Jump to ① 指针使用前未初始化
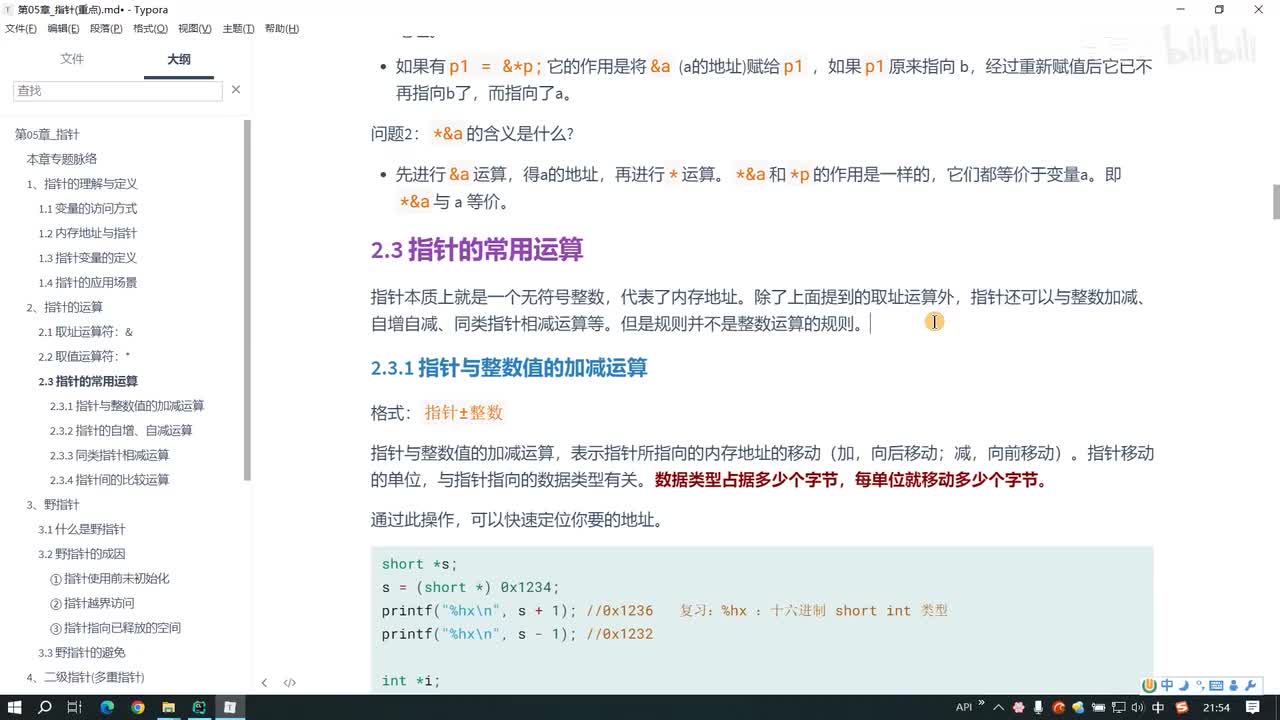The width and height of the screenshot is (1280, 720). 110,578
